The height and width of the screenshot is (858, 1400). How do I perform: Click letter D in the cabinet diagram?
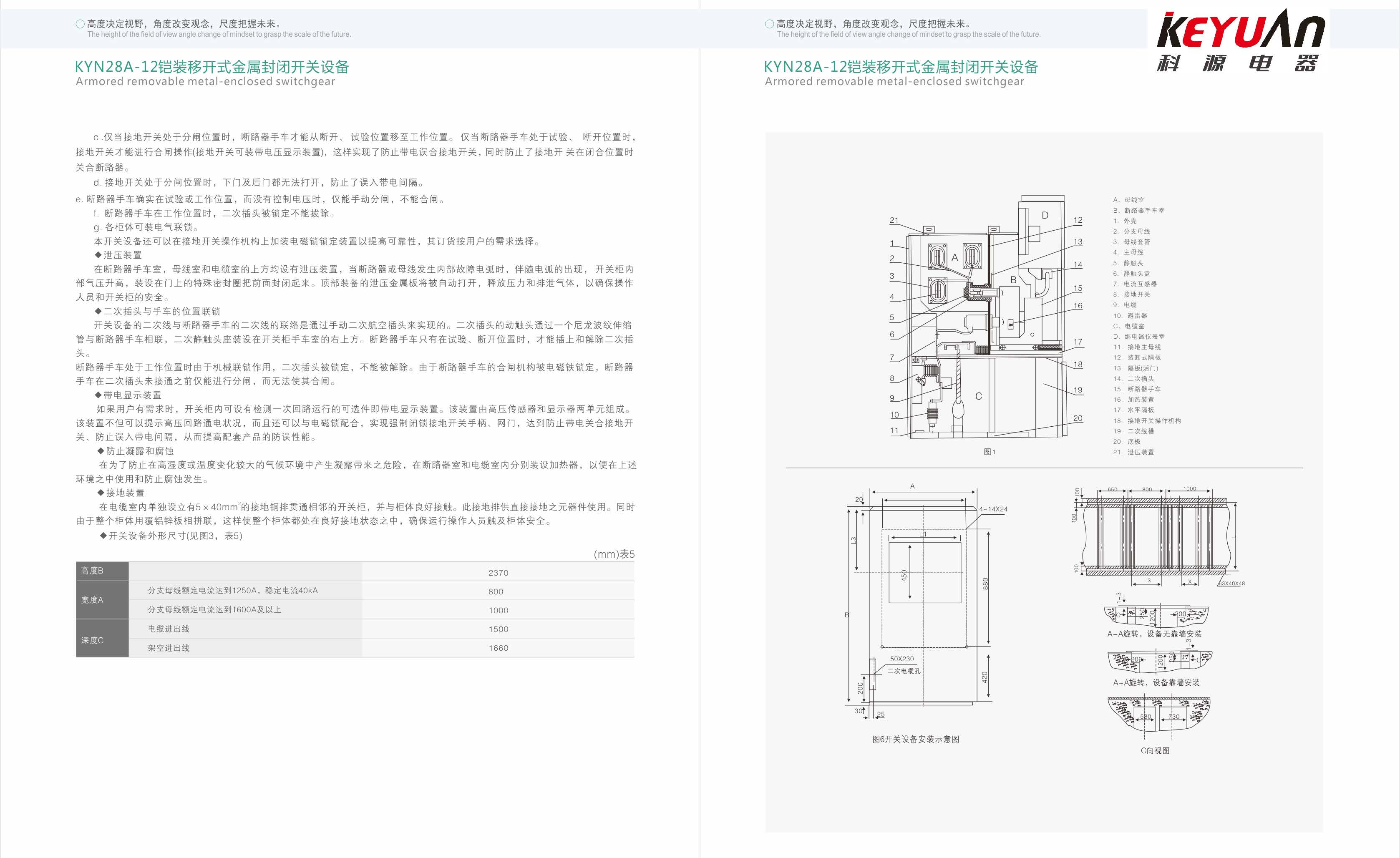[x=1045, y=215]
